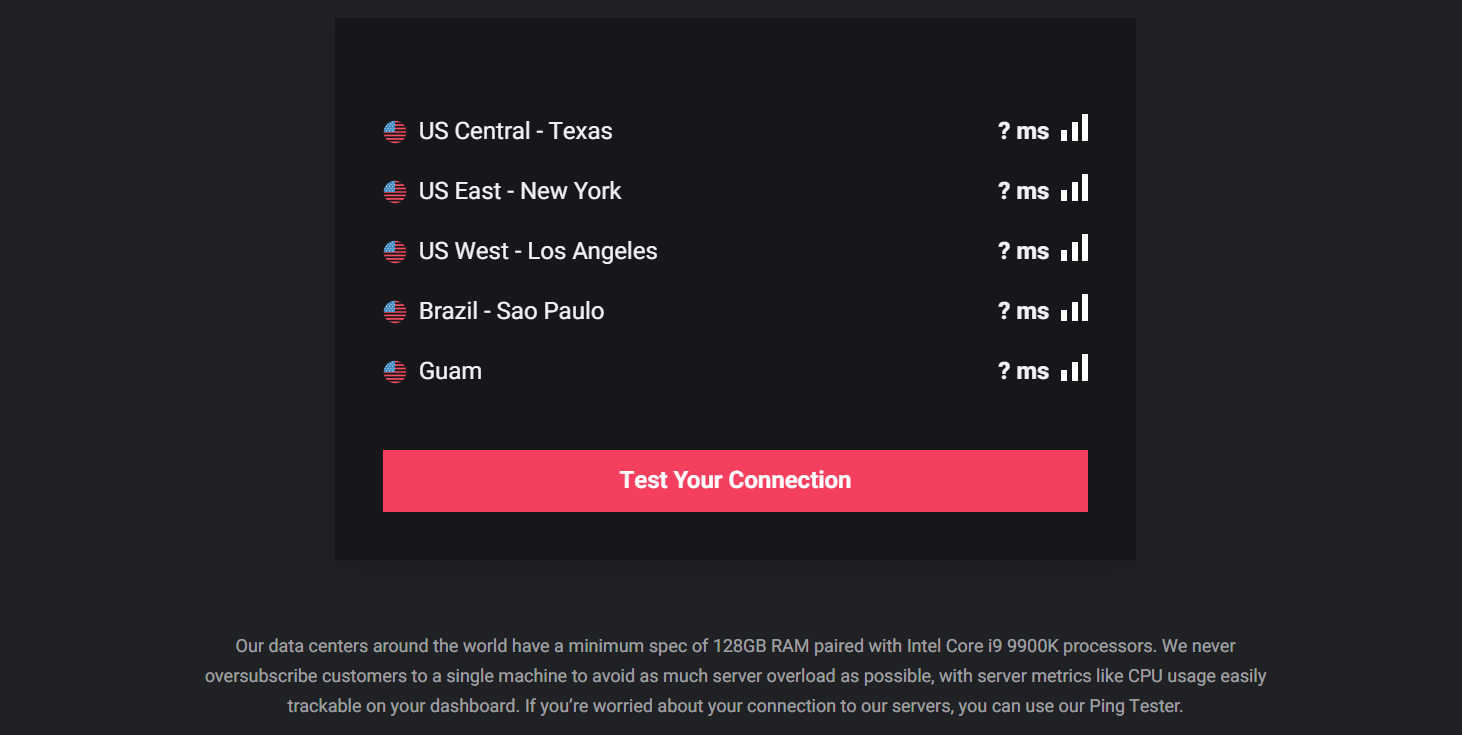Click the ? ms latency value for Los Angeles
The height and width of the screenshot is (735, 1462).
tap(1023, 250)
